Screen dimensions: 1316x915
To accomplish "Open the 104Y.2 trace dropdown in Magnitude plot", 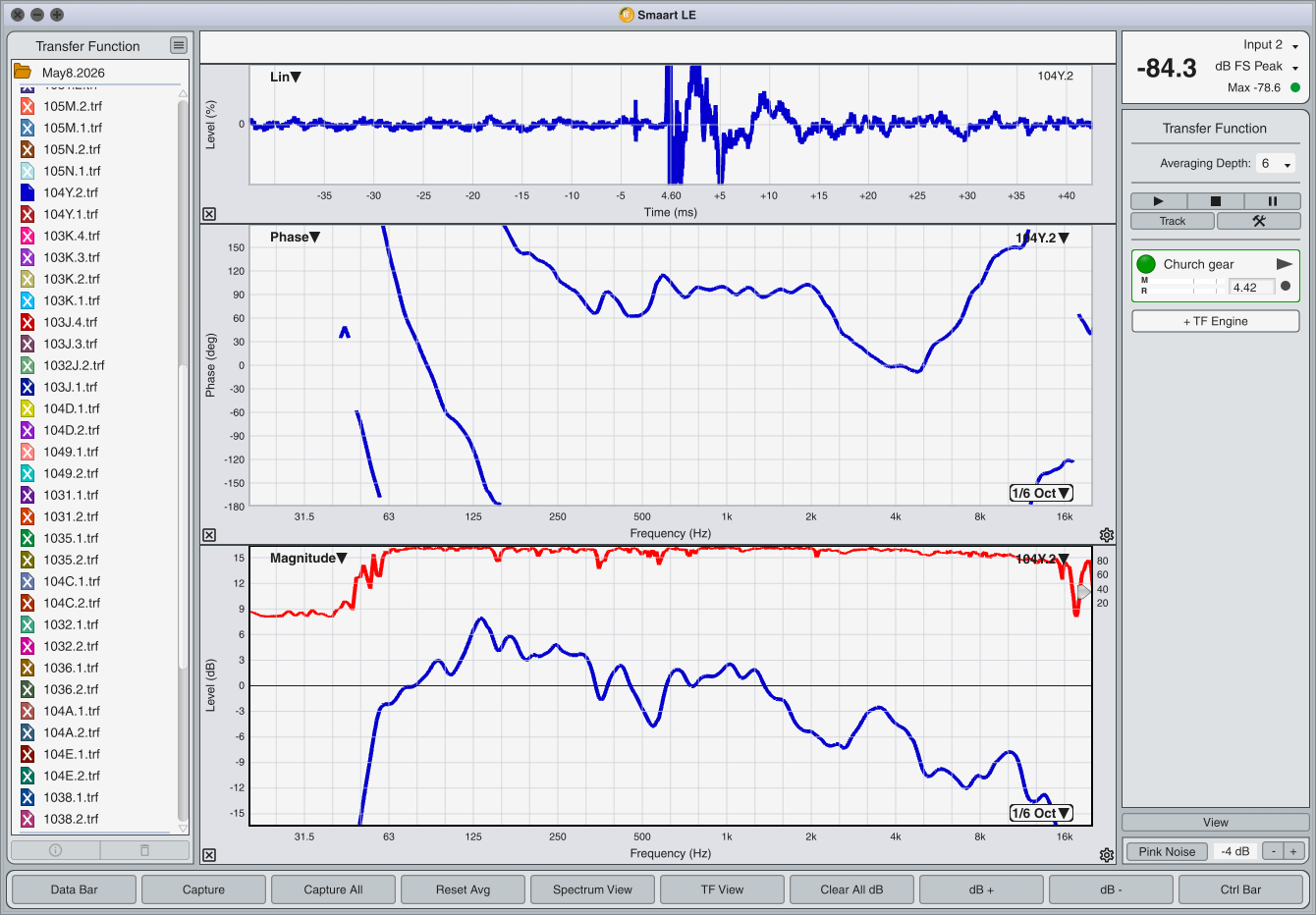I will 1042,559.
